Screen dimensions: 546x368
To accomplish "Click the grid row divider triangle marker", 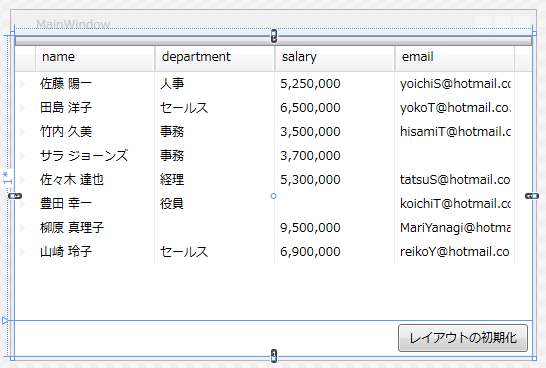I will pyautogui.click(x=5, y=320).
